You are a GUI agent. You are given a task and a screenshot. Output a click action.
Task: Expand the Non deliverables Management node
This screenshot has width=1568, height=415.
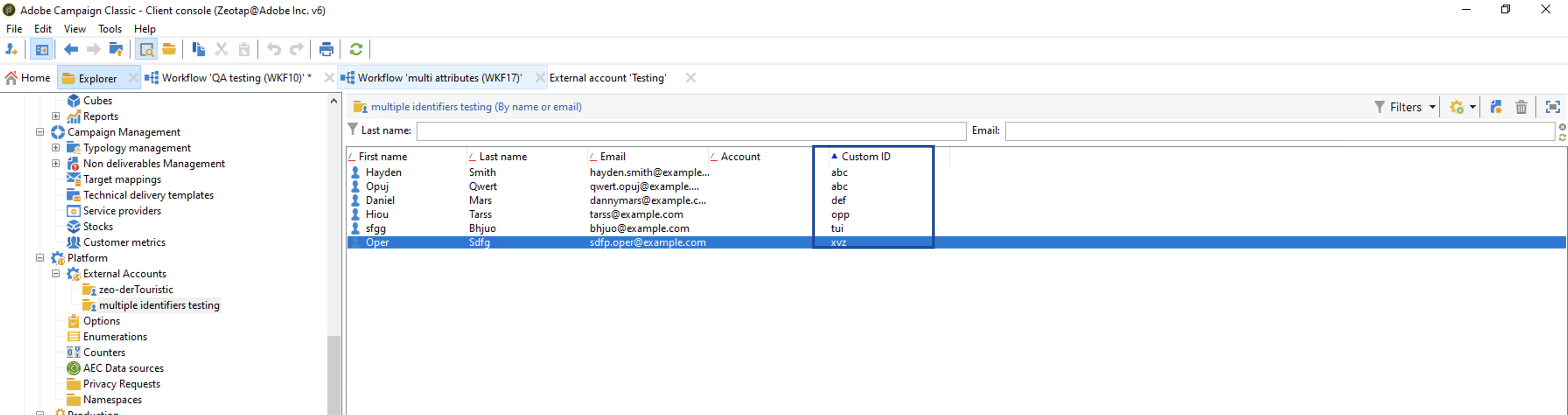pyautogui.click(x=56, y=163)
